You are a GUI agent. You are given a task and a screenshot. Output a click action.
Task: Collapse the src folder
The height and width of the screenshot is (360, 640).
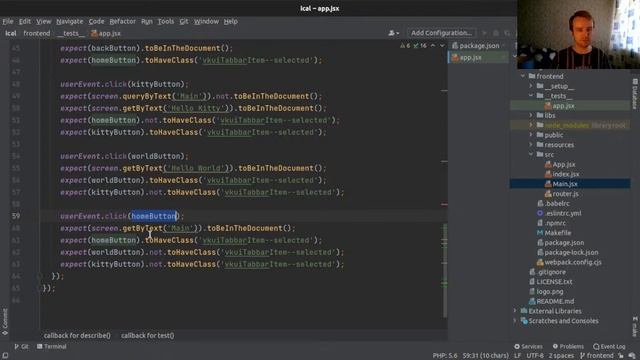click(531, 155)
